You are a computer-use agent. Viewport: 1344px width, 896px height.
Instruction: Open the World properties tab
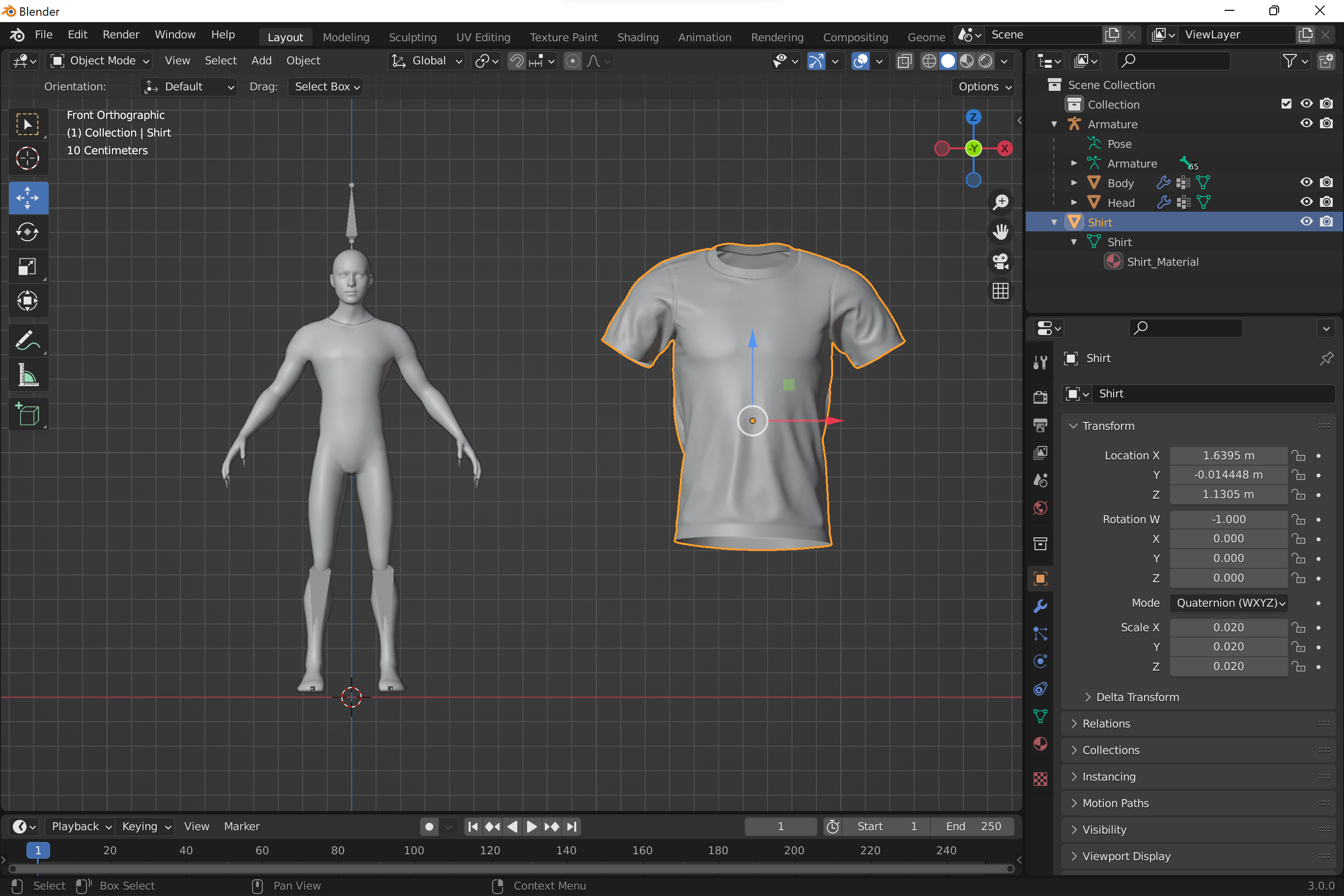coord(1040,508)
